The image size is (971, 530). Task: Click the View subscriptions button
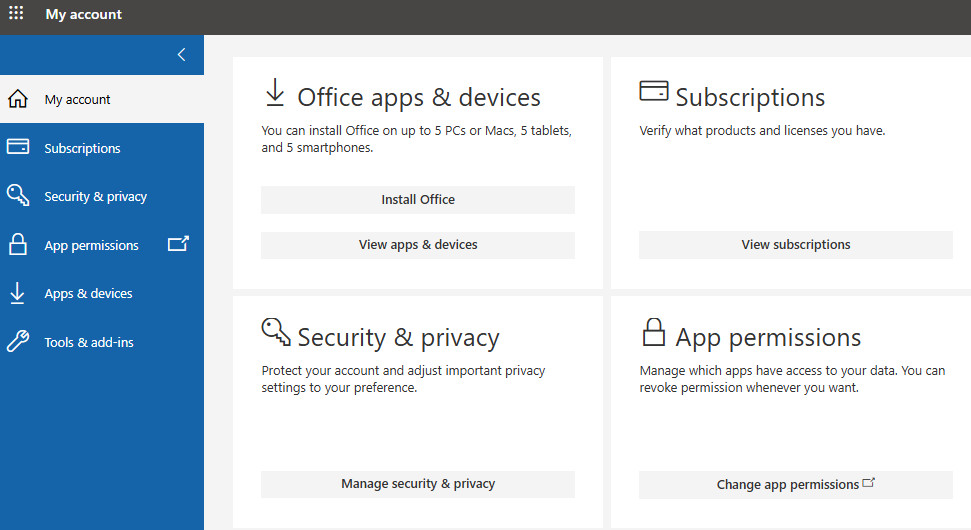pyautogui.click(x=796, y=245)
